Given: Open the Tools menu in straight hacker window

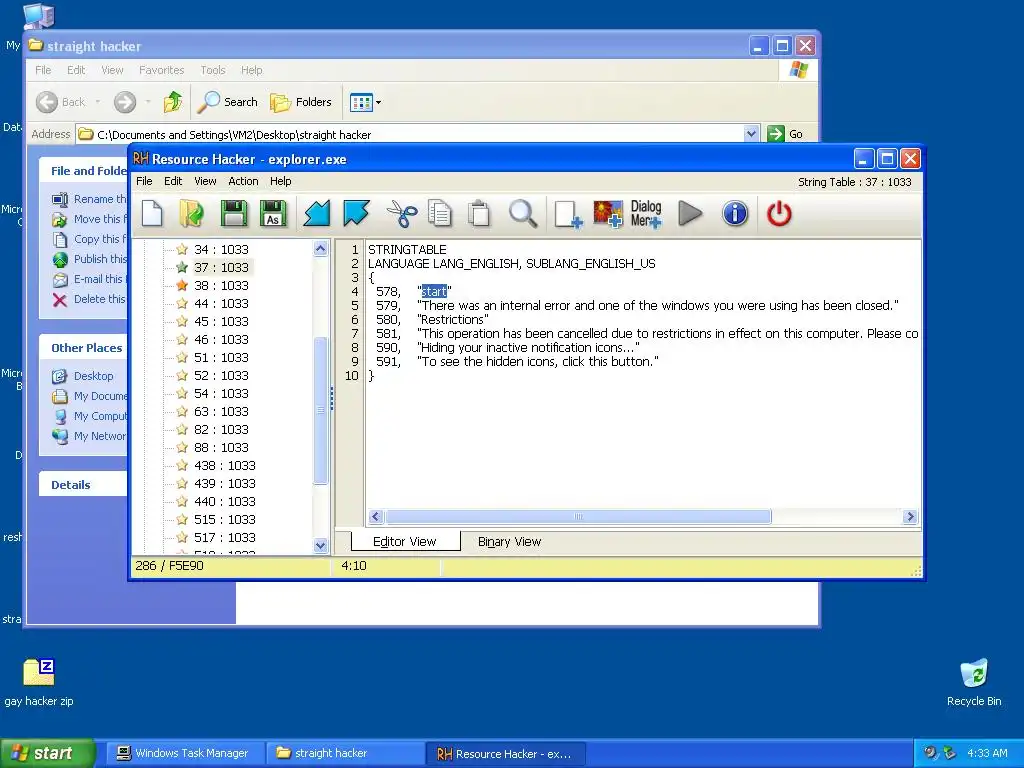Looking at the screenshot, I should (213, 70).
